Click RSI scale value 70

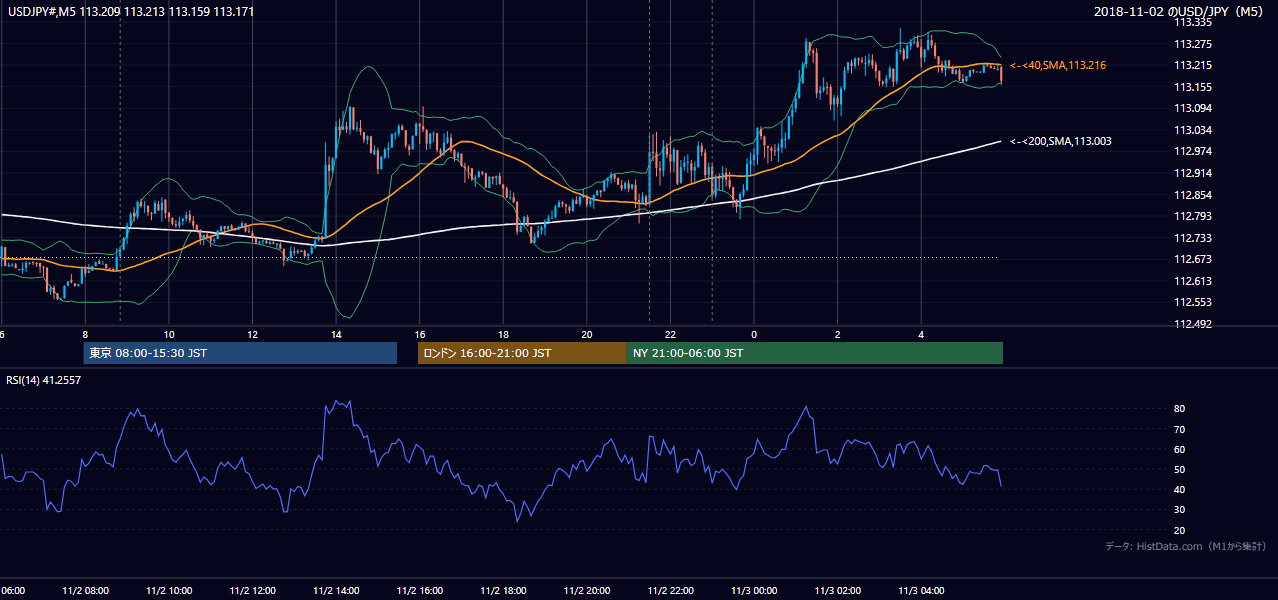coord(1179,429)
